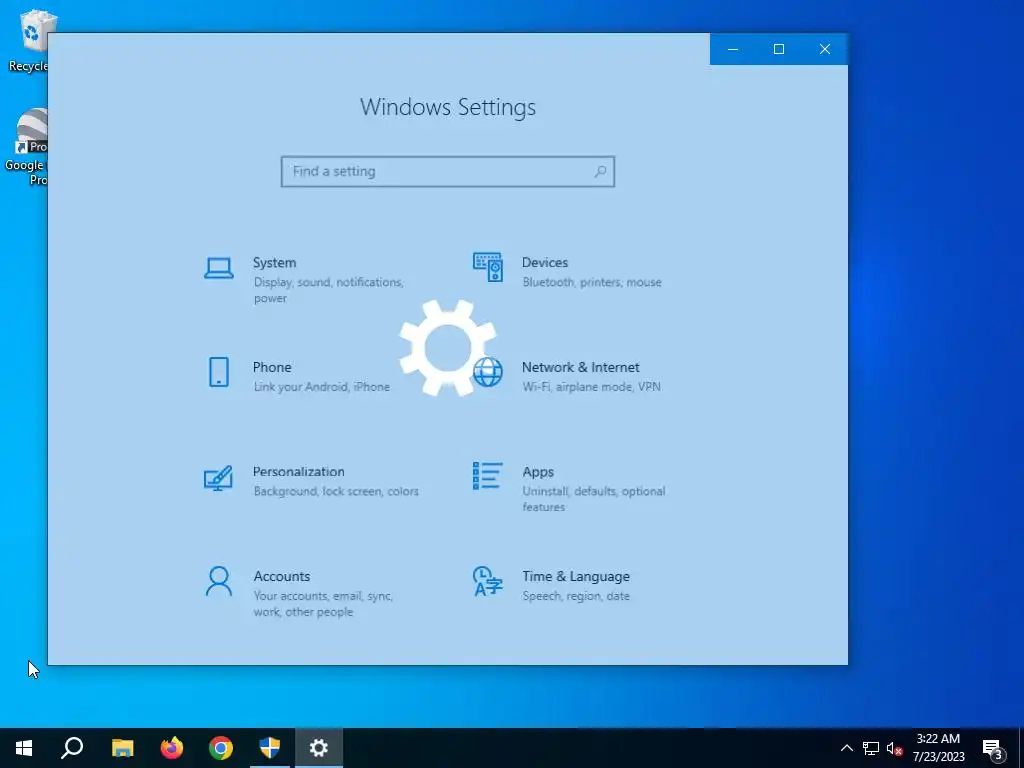This screenshot has height=768, width=1024.
Task: Open taskbar Search magnifier
Action: [72, 748]
